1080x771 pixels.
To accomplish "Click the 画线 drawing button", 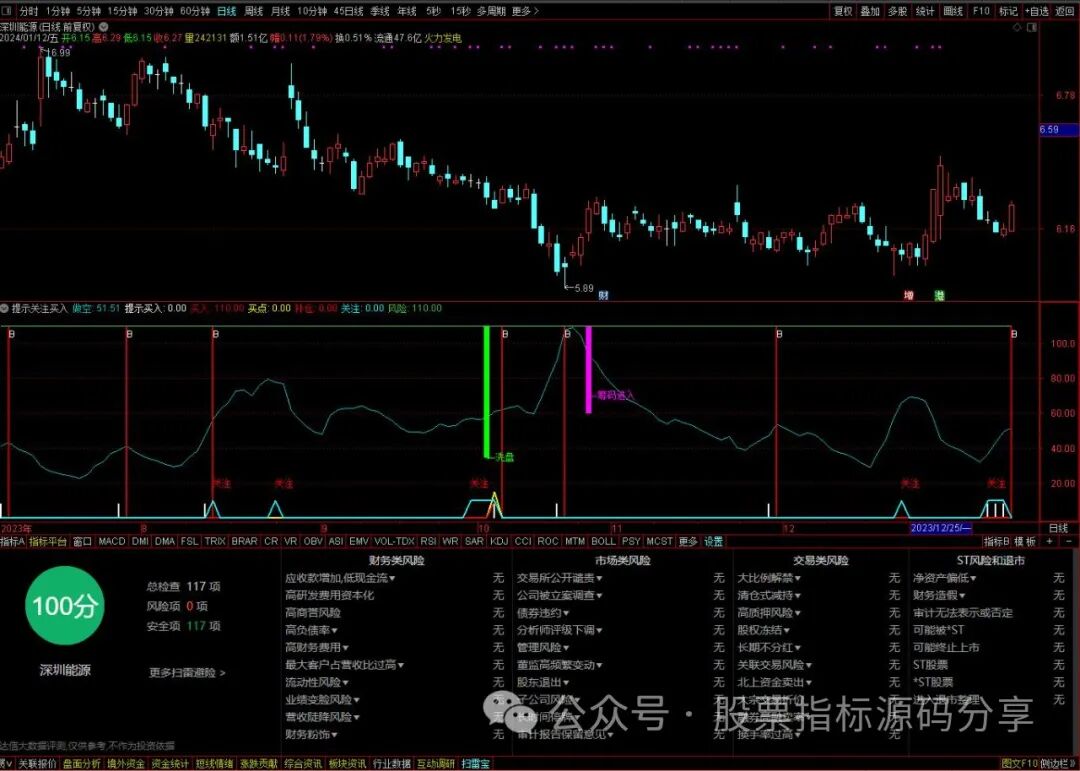I will [x=953, y=11].
